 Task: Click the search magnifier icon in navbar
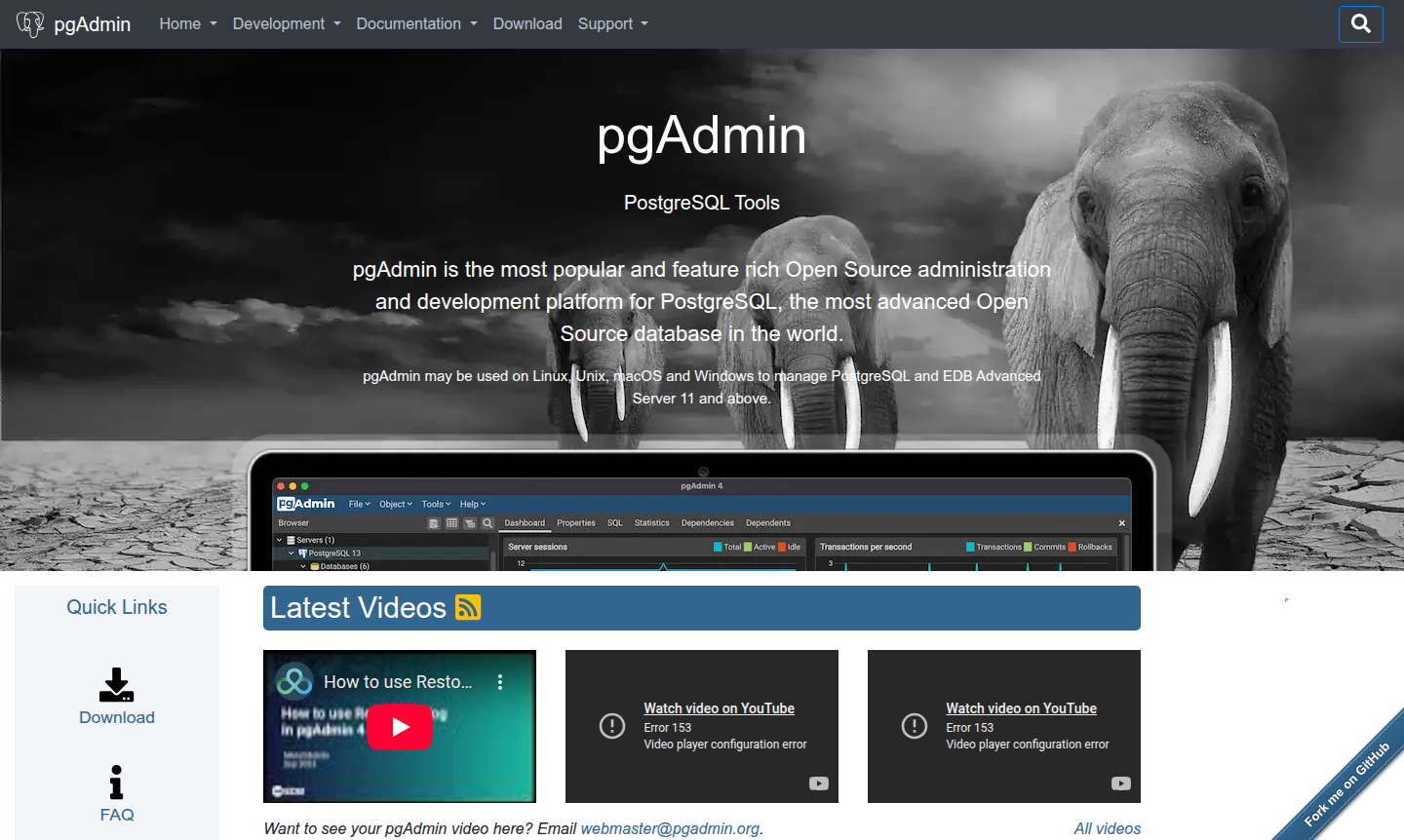pos(1361,24)
